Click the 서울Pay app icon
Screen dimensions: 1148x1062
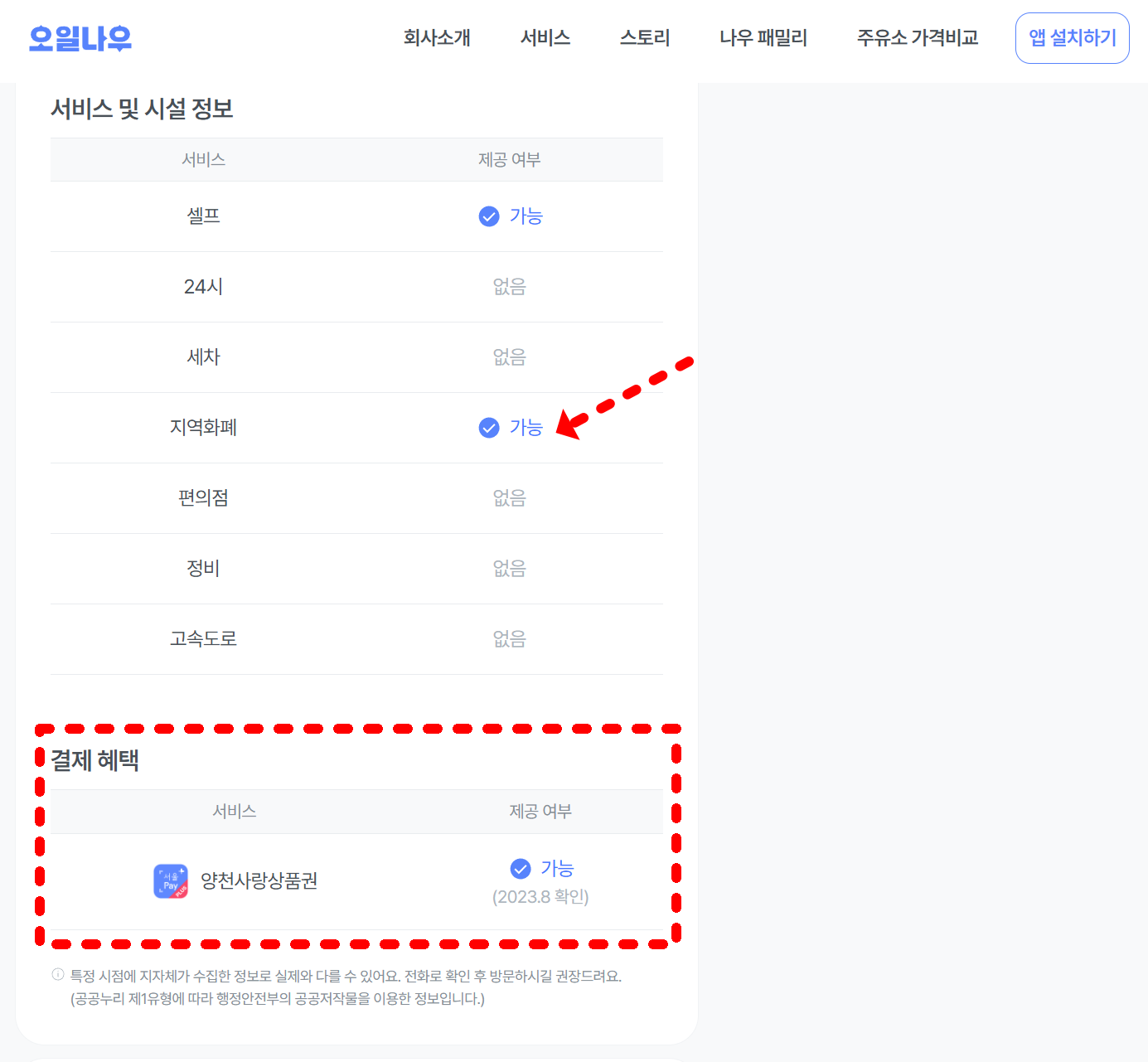171,881
